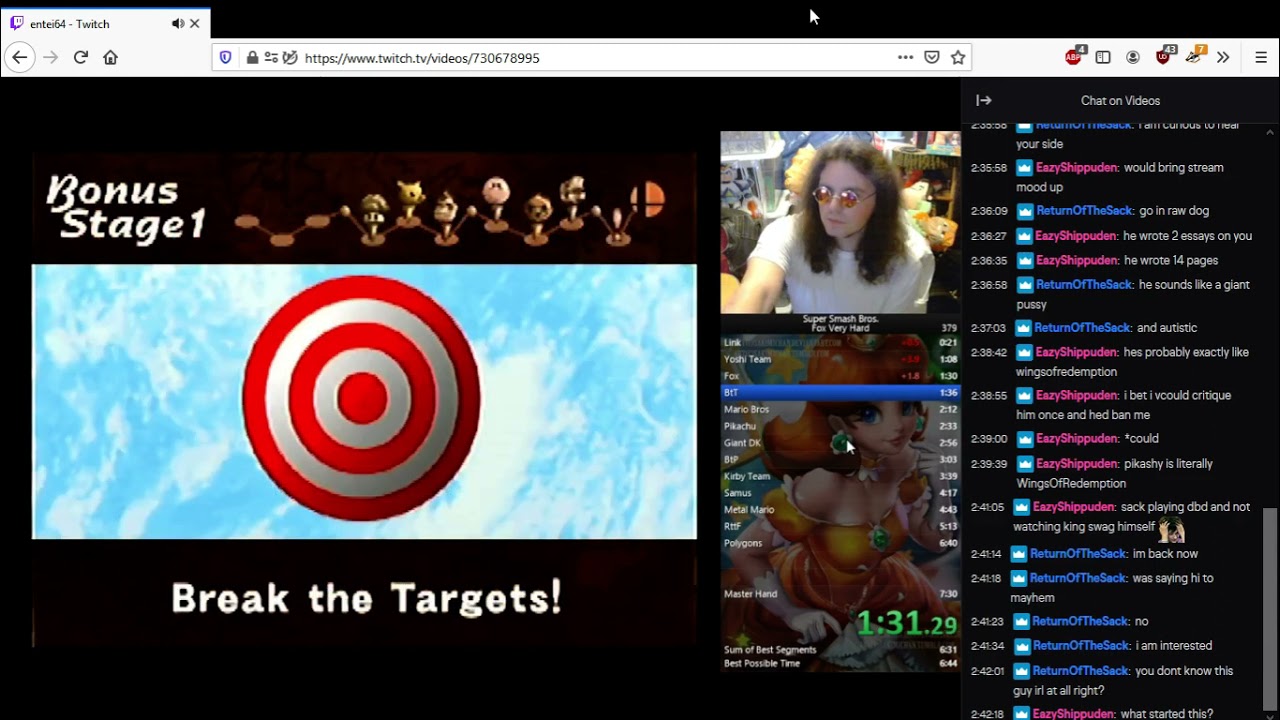Open ReturnOfTheSack's name on 'go in raw dog' message
The image size is (1280, 720).
(1085, 211)
